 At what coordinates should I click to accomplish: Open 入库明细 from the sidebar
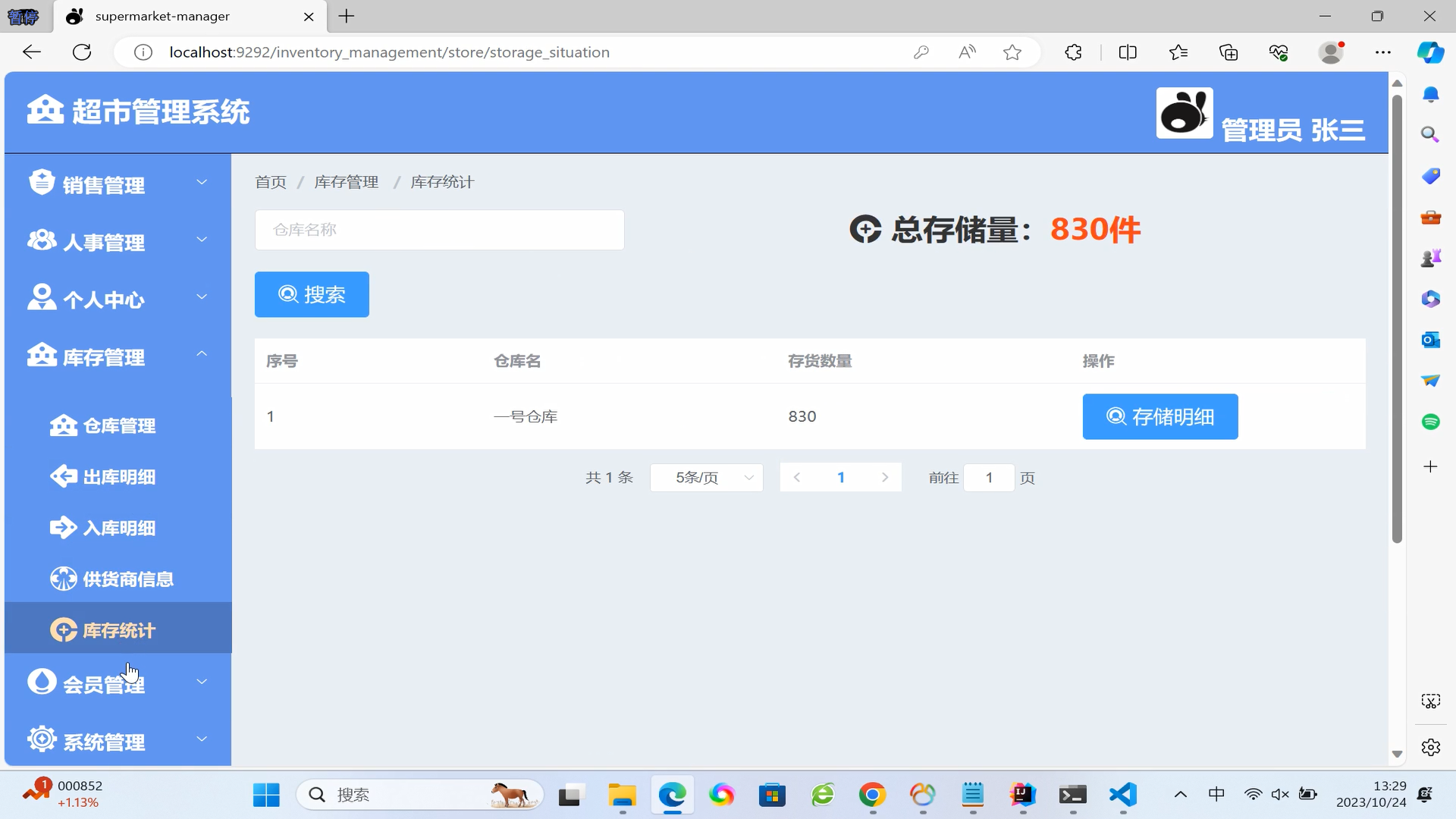(118, 528)
